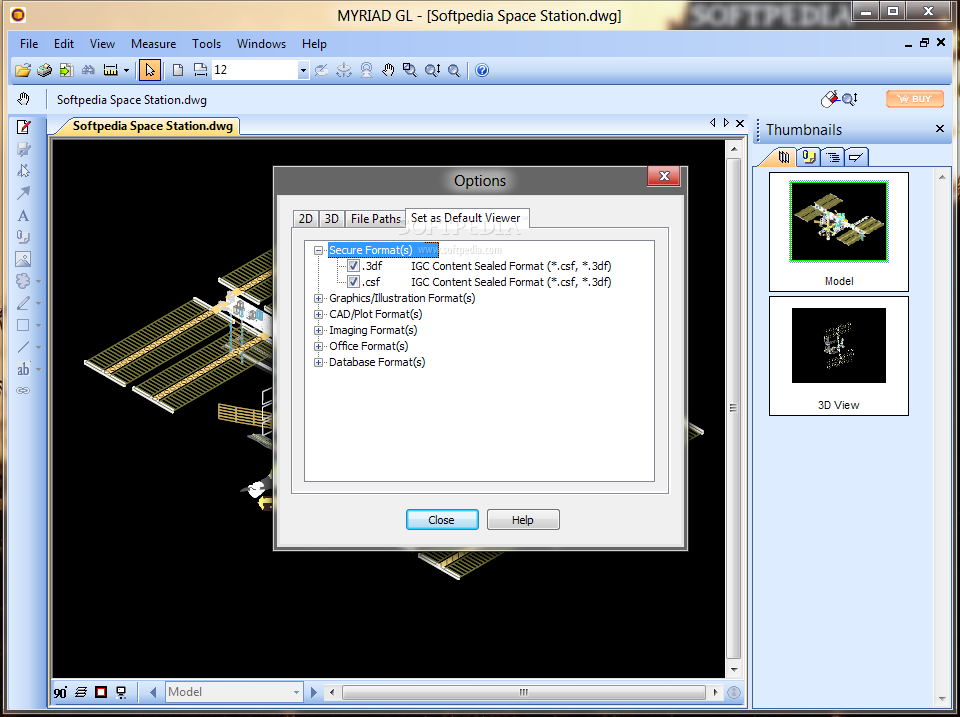Switch to the 2D tab in Options
This screenshot has height=717, width=960.
tap(306, 219)
